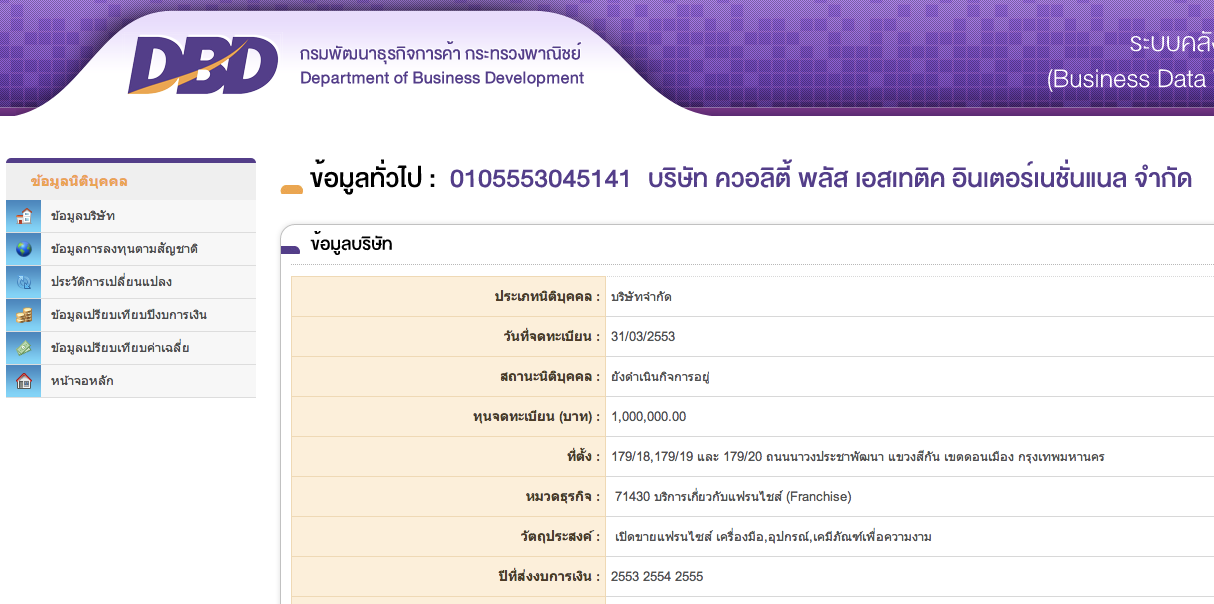Image resolution: width=1214 pixels, height=604 pixels.
Task: Click the years 2553 2554 2555
Action: (657, 577)
